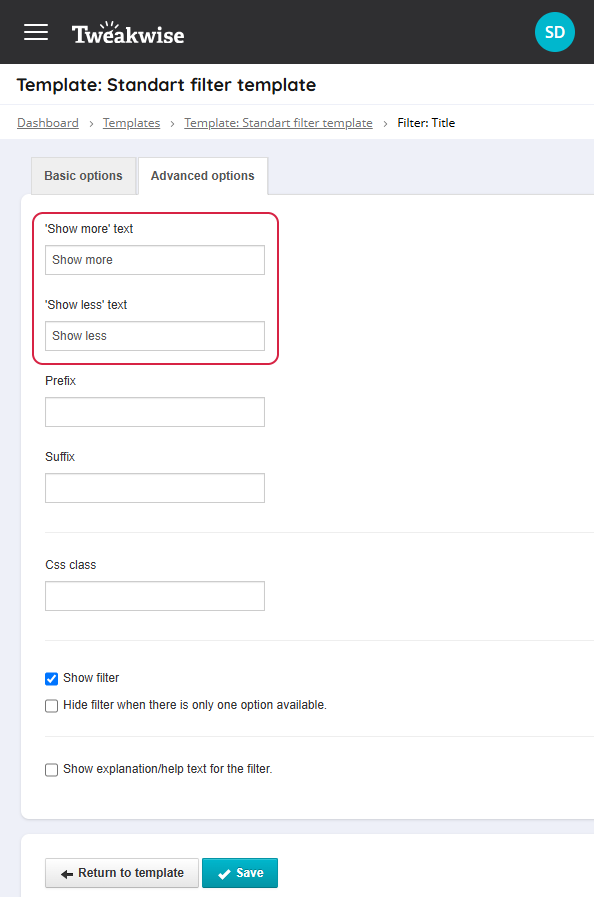Click into the Suffix input field
Viewport: 594px width, 897px height.
[x=155, y=488]
